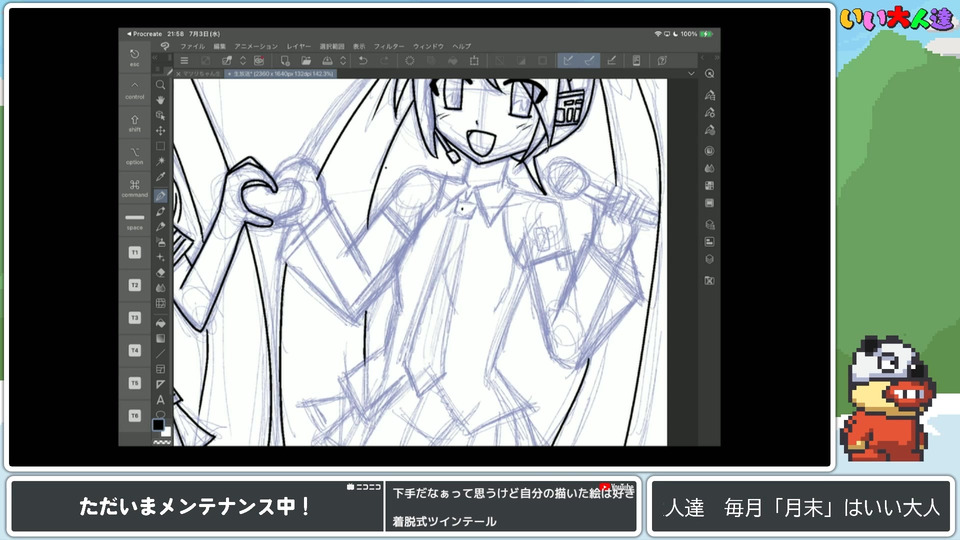Return to Procreate via back link

pyautogui.click(x=144, y=34)
